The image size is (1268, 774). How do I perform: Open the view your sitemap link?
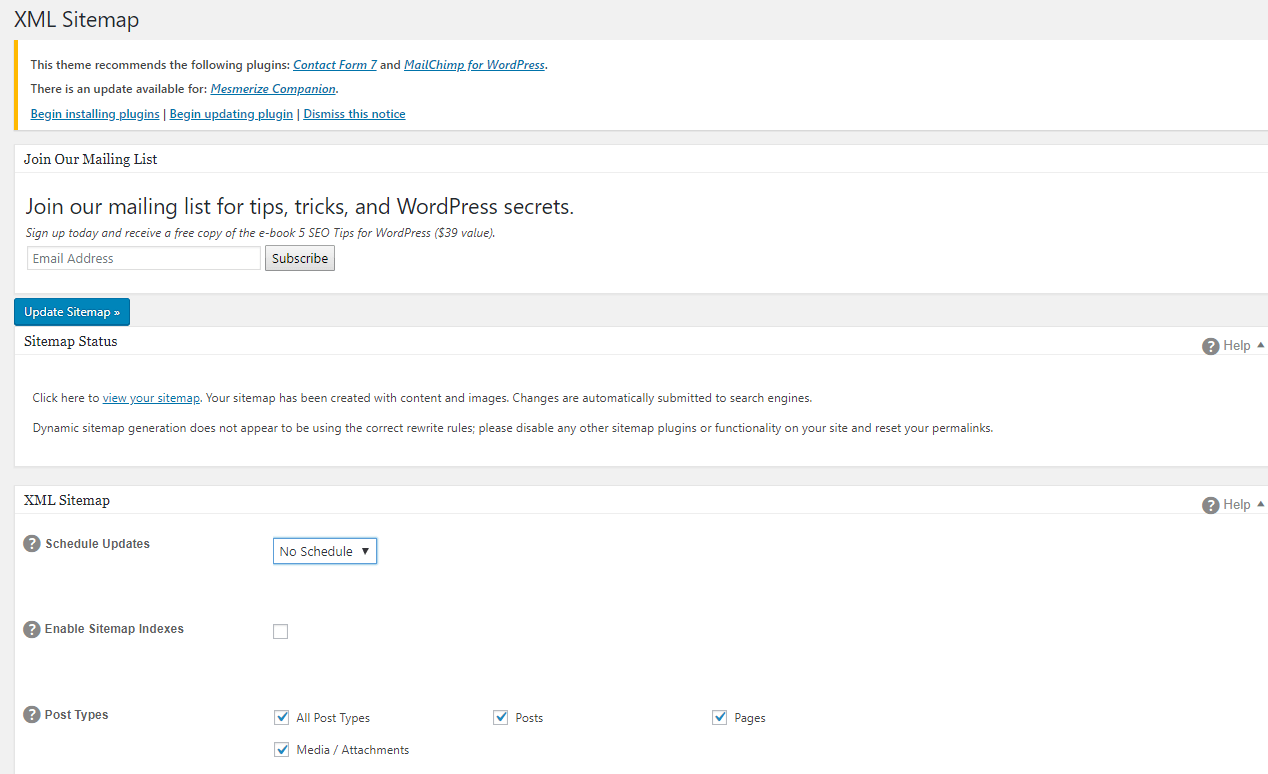click(x=151, y=398)
